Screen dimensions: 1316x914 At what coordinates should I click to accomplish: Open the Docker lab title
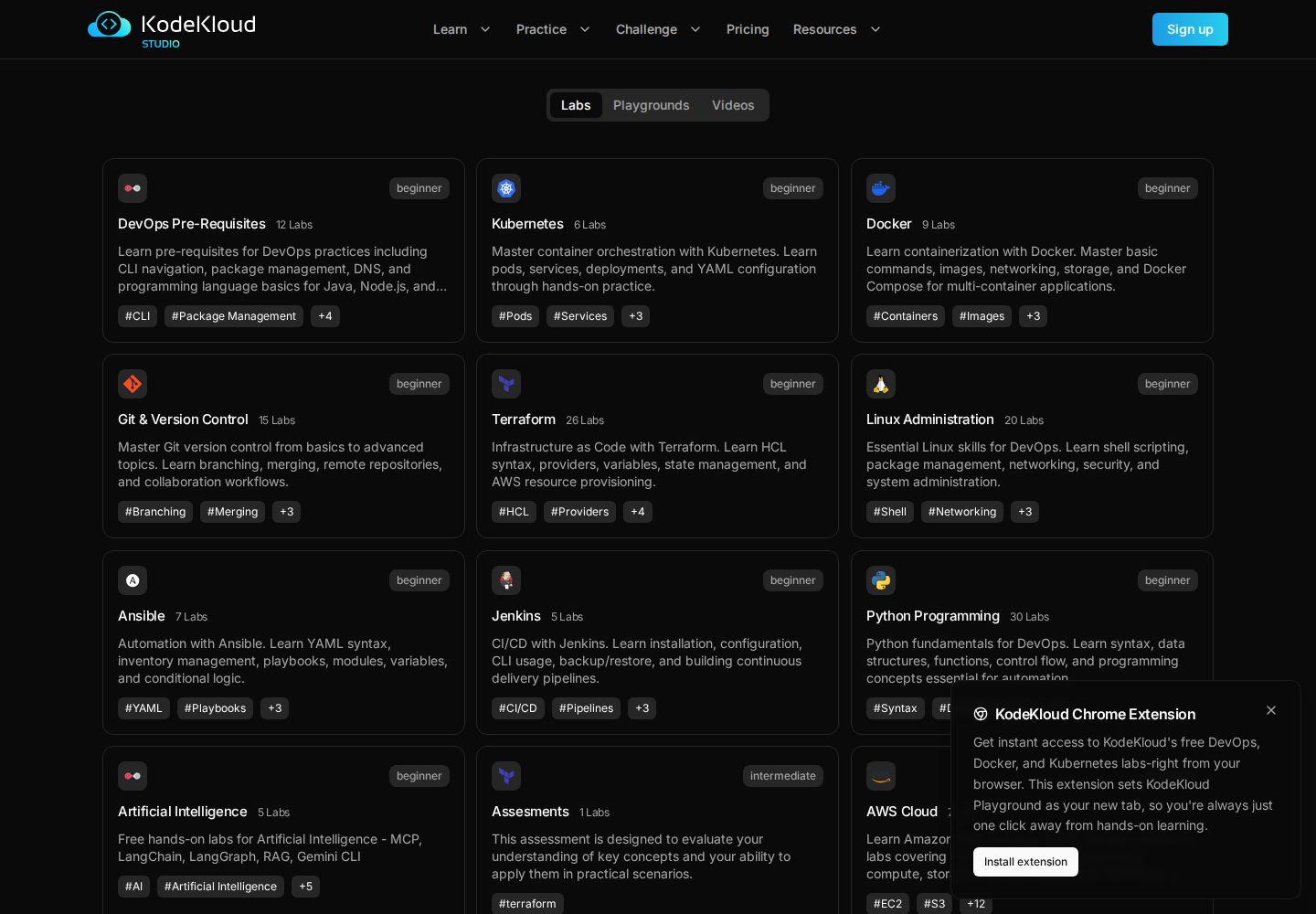click(888, 224)
